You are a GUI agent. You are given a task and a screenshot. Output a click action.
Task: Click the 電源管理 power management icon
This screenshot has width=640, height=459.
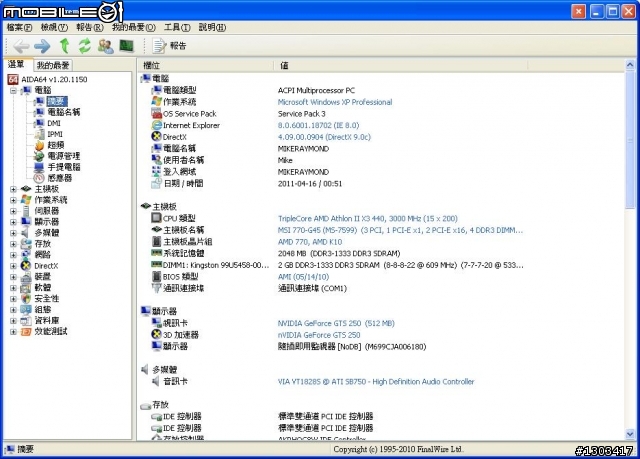(39, 156)
